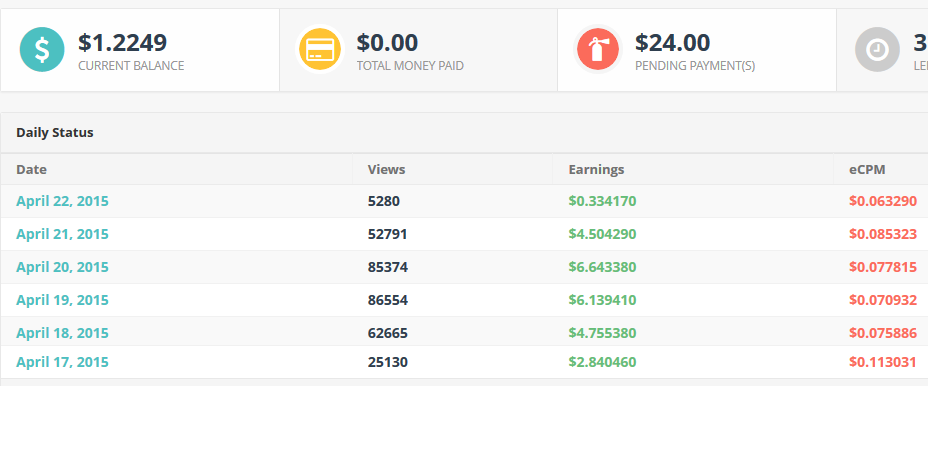Click the yellow credit card icon
This screenshot has width=928, height=460.
click(320, 49)
